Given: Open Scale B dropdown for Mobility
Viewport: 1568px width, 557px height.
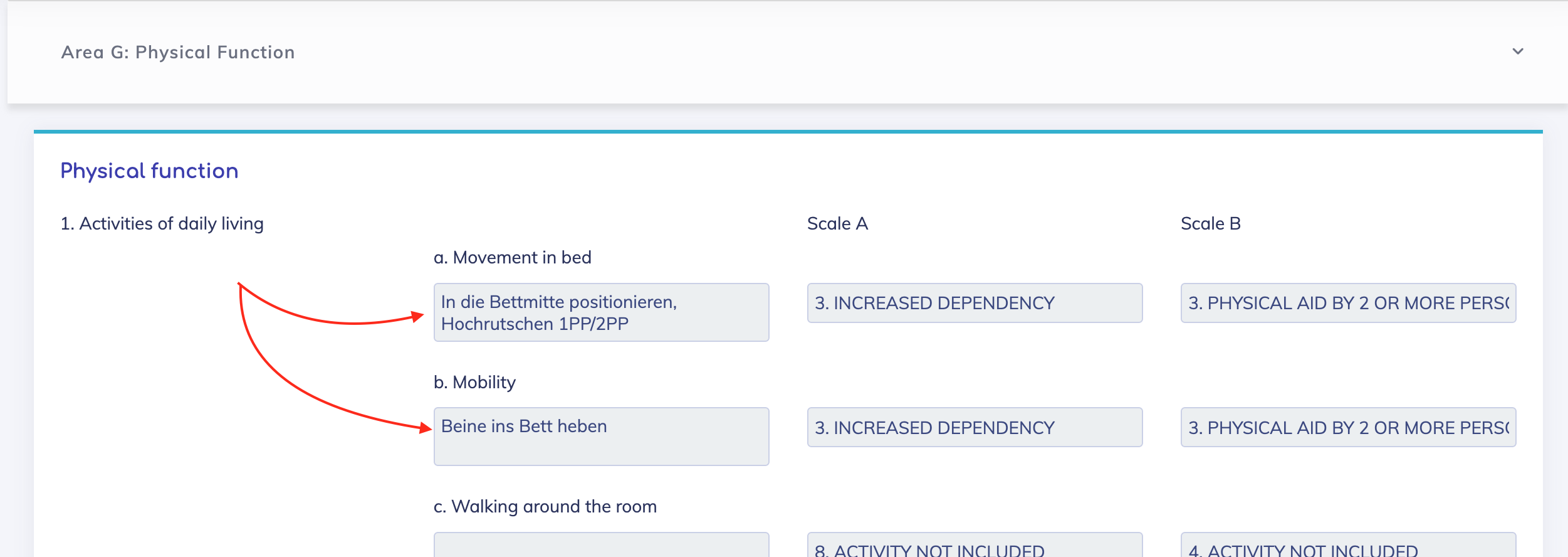Looking at the screenshot, I should (1348, 428).
